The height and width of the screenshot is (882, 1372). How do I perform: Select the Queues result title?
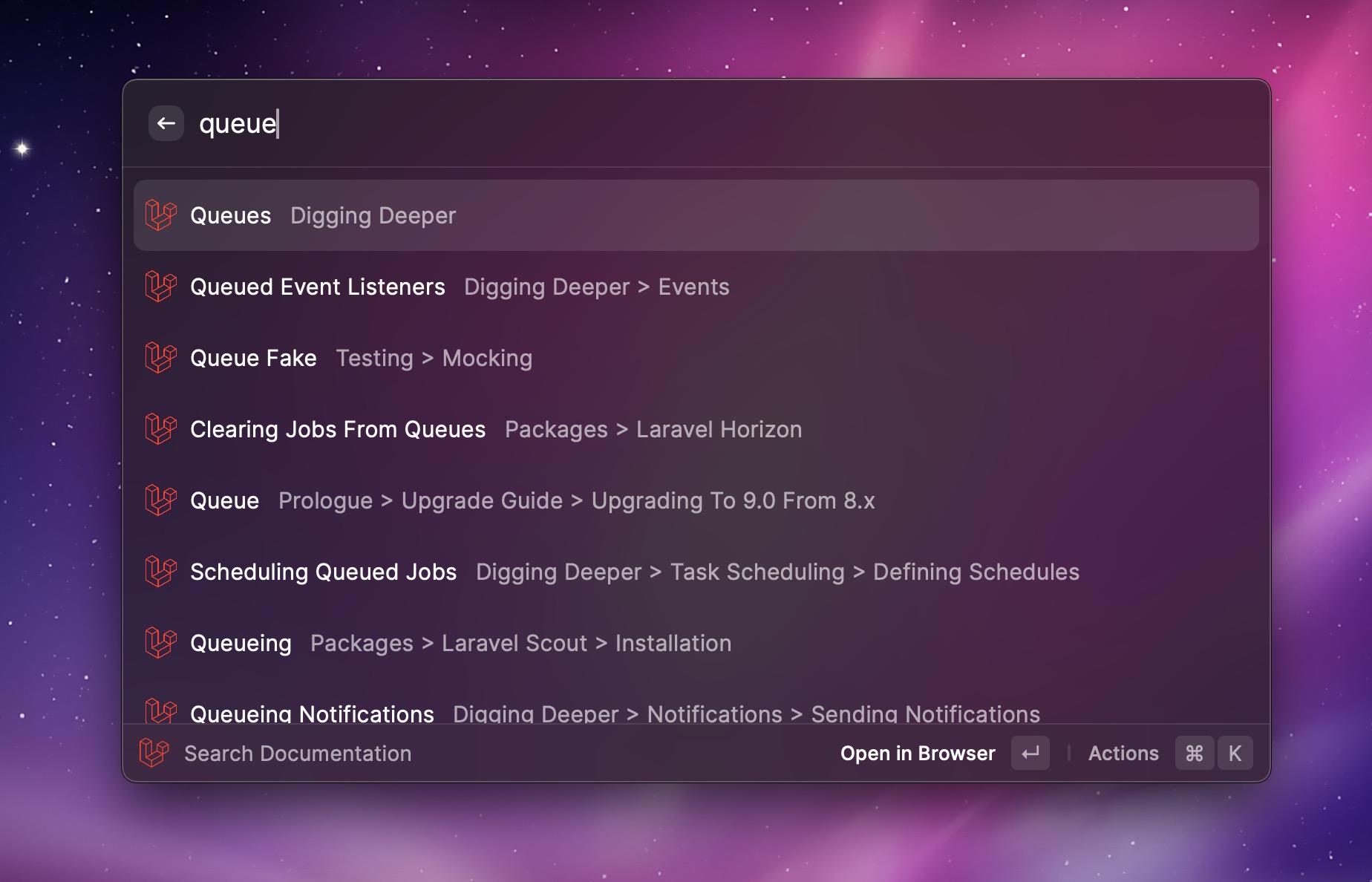230,215
